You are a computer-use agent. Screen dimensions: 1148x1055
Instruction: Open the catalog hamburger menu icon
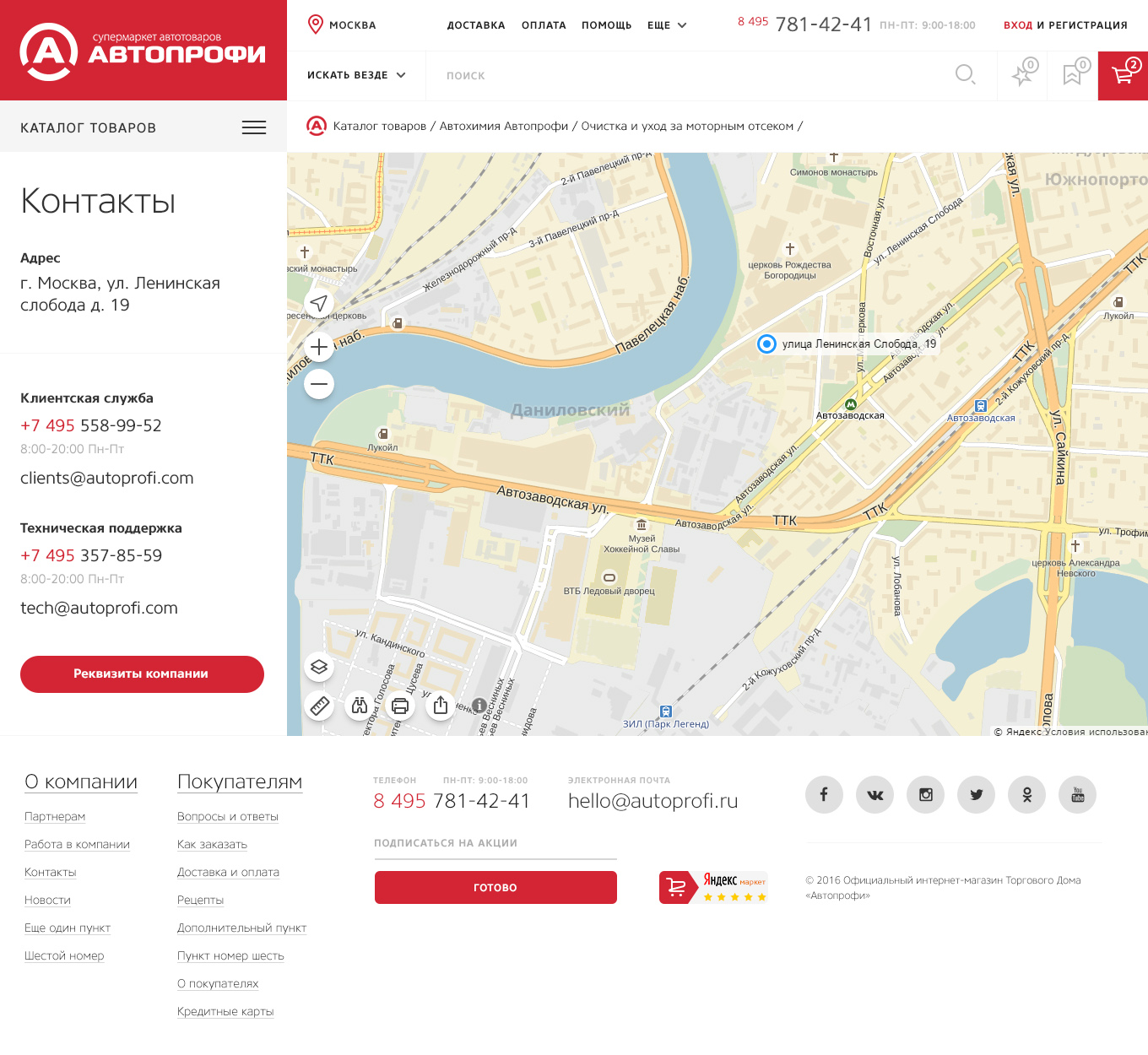point(254,127)
